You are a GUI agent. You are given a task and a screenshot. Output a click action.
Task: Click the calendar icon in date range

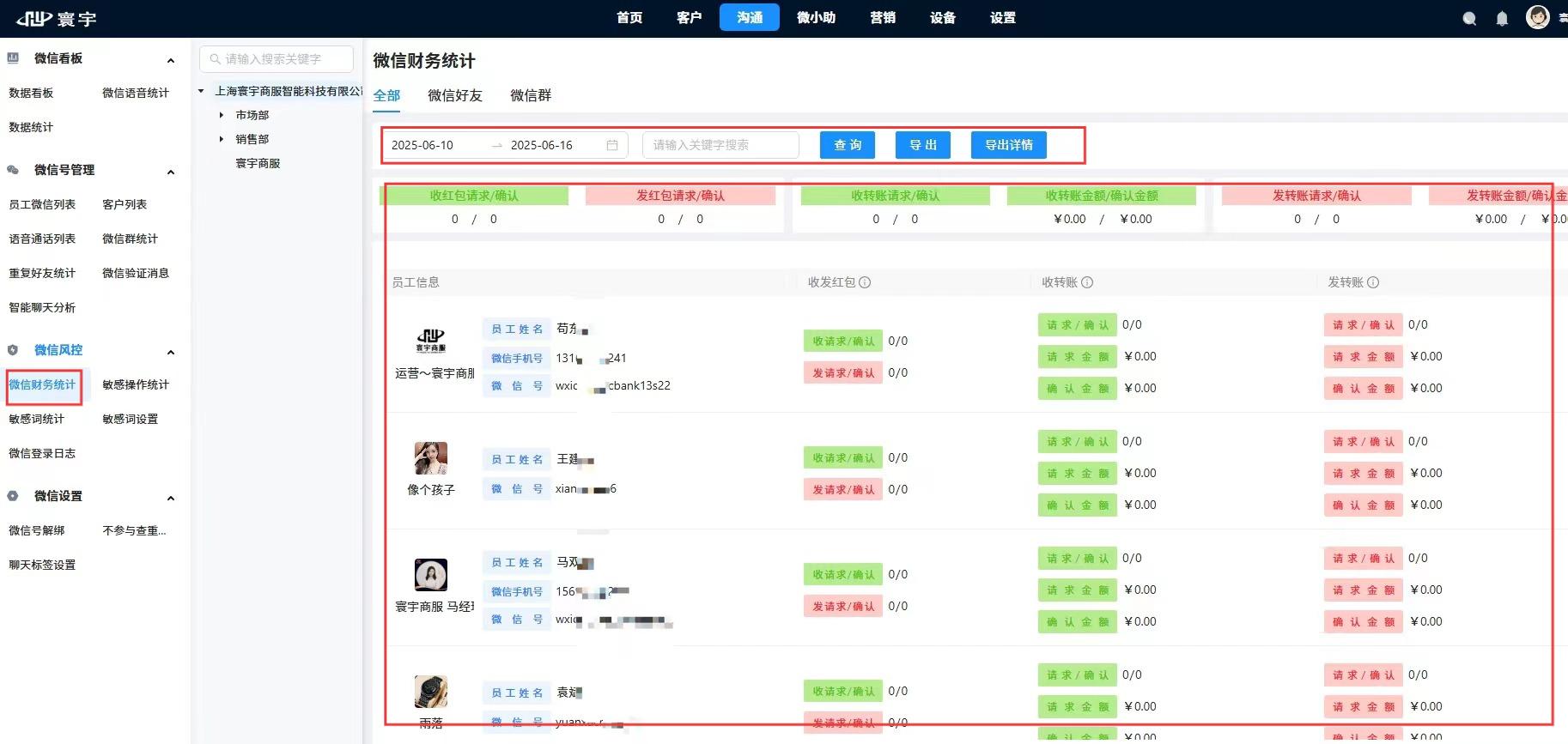pos(612,145)
